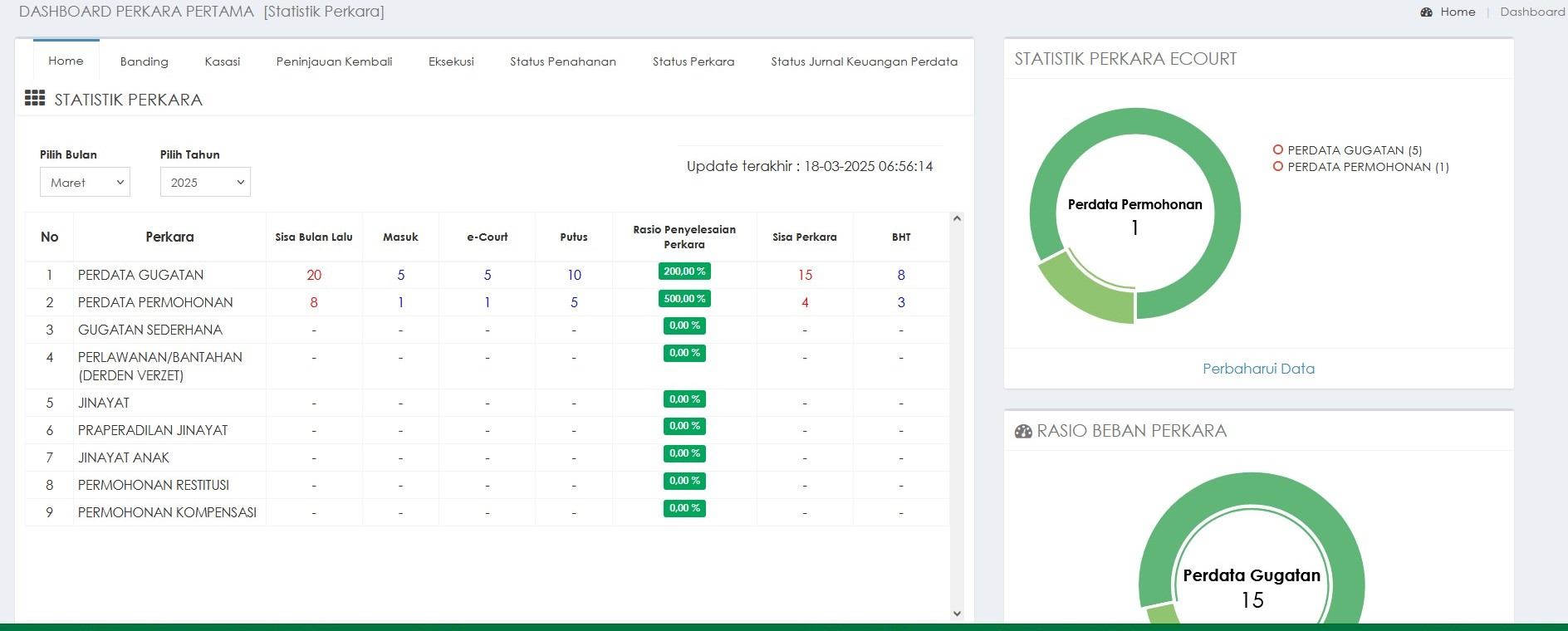Open the Status Penahanan tab

pos(562,61)
